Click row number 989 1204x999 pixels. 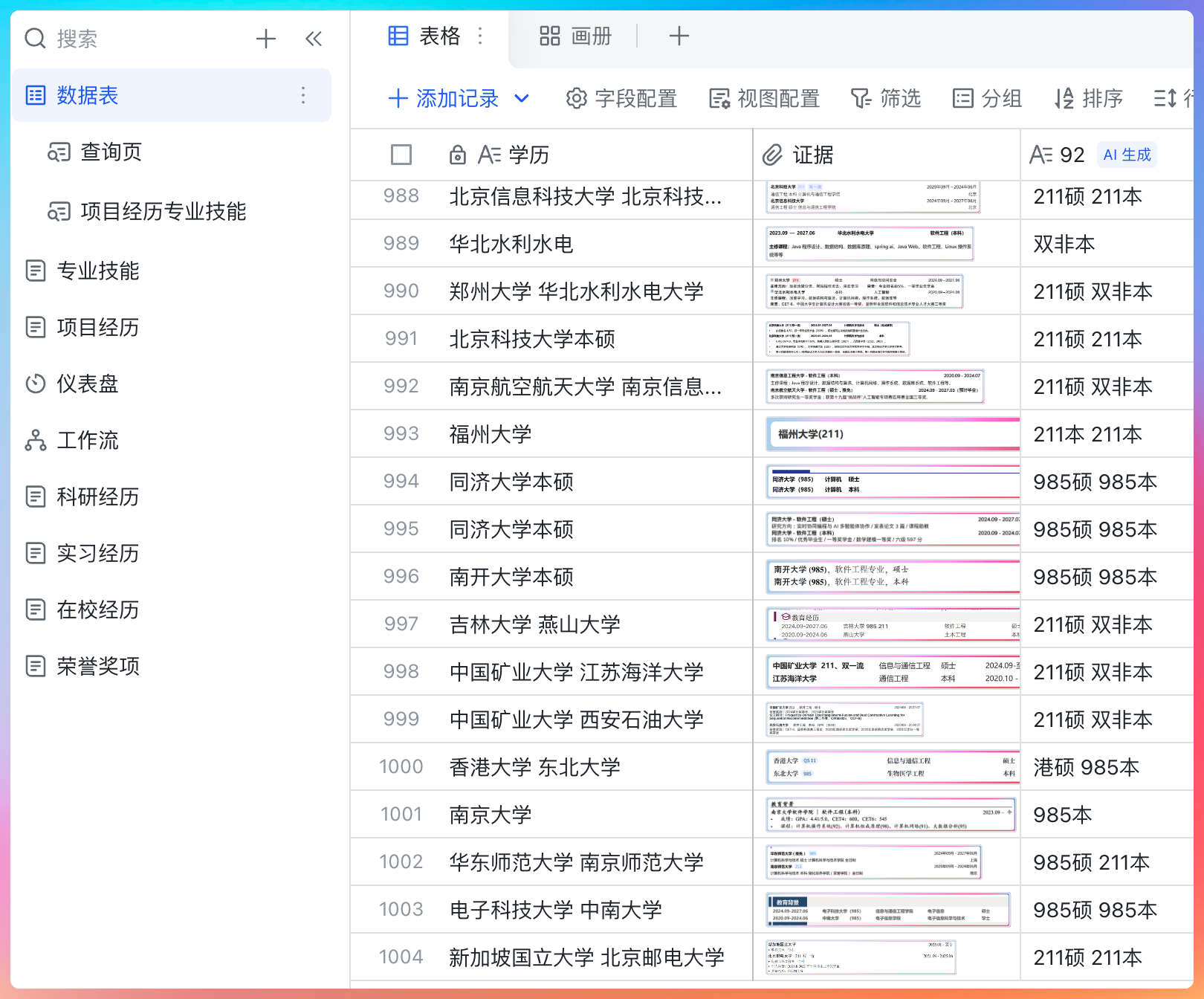[401, 243]
